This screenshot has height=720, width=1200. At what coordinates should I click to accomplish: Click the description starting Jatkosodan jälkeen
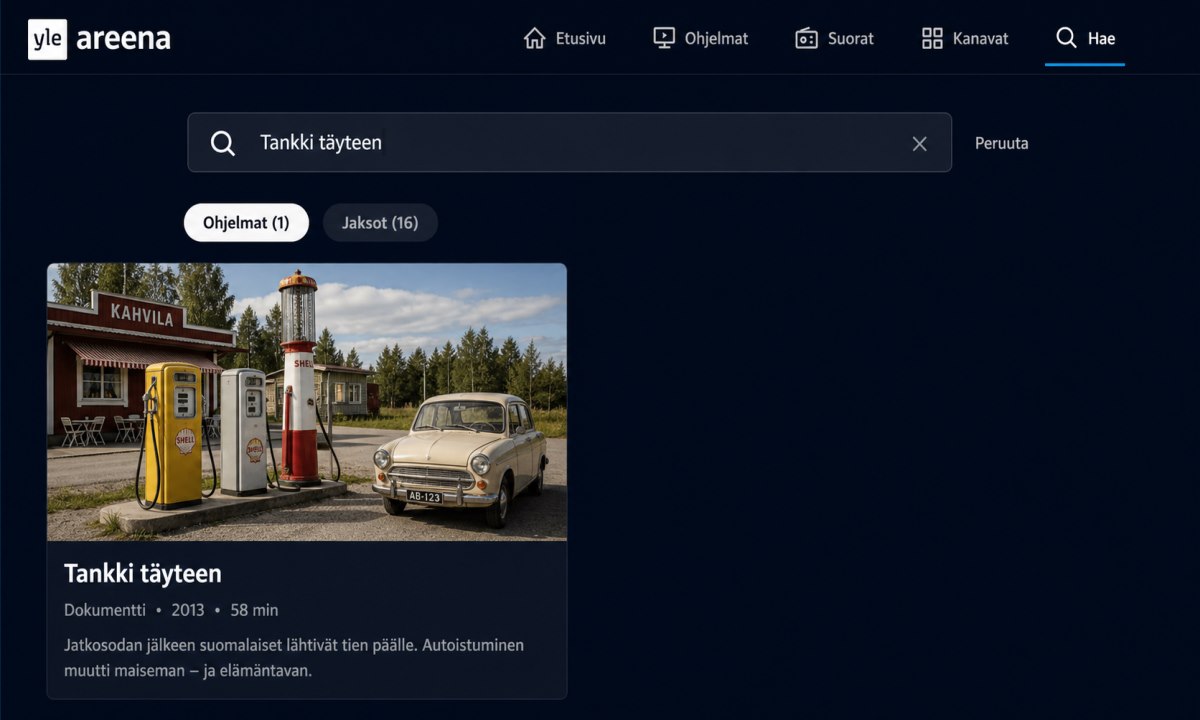[x=294, y=657]
